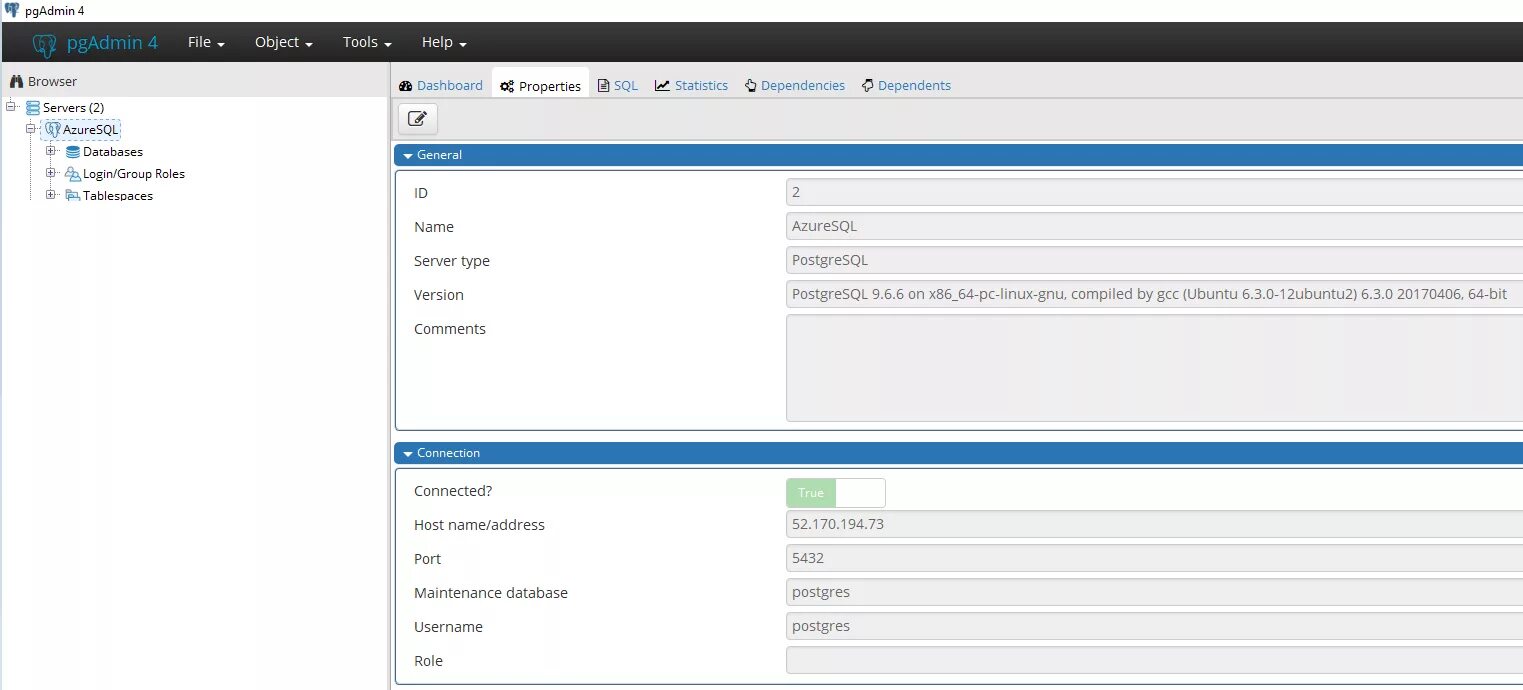Click the Servers stack icon in tree

click(33, 107)
